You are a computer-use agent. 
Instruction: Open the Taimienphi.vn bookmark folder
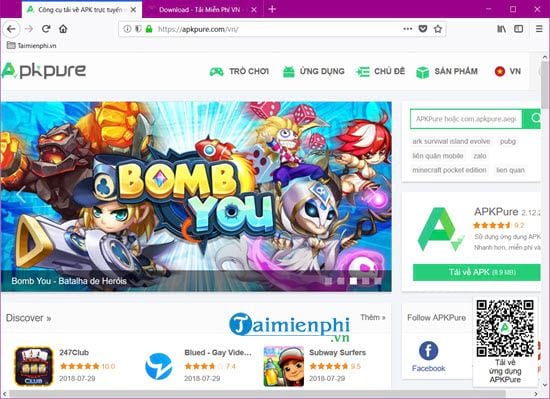click(x=32, y=45)
